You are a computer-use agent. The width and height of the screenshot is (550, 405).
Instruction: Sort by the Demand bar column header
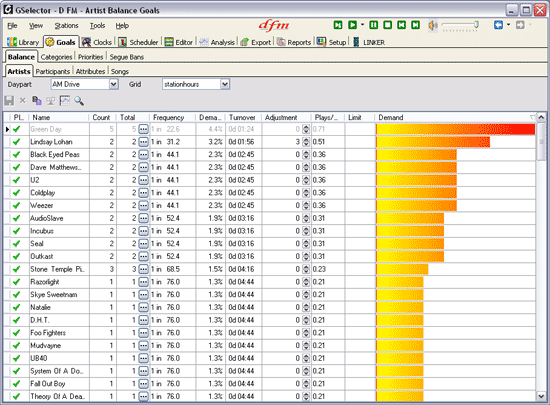tap(455, 117)
